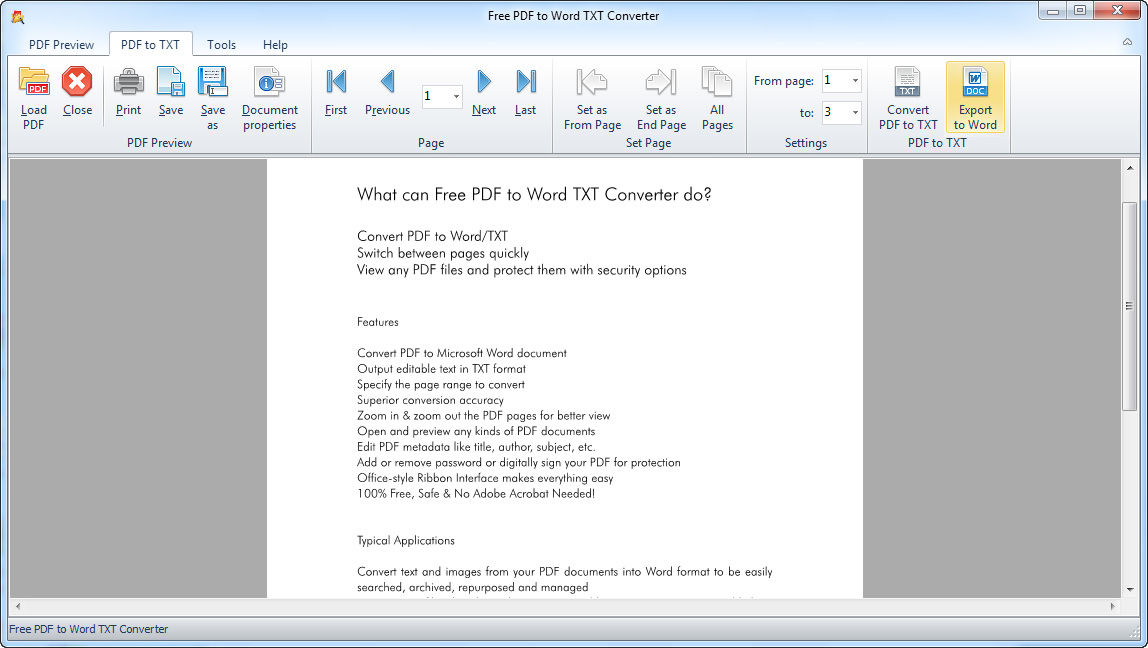Viewport: 1148px width, 648px height.
Task: Click 'Zoom in & zoom out the PDF pages' line
Action: tap(483, 416)
